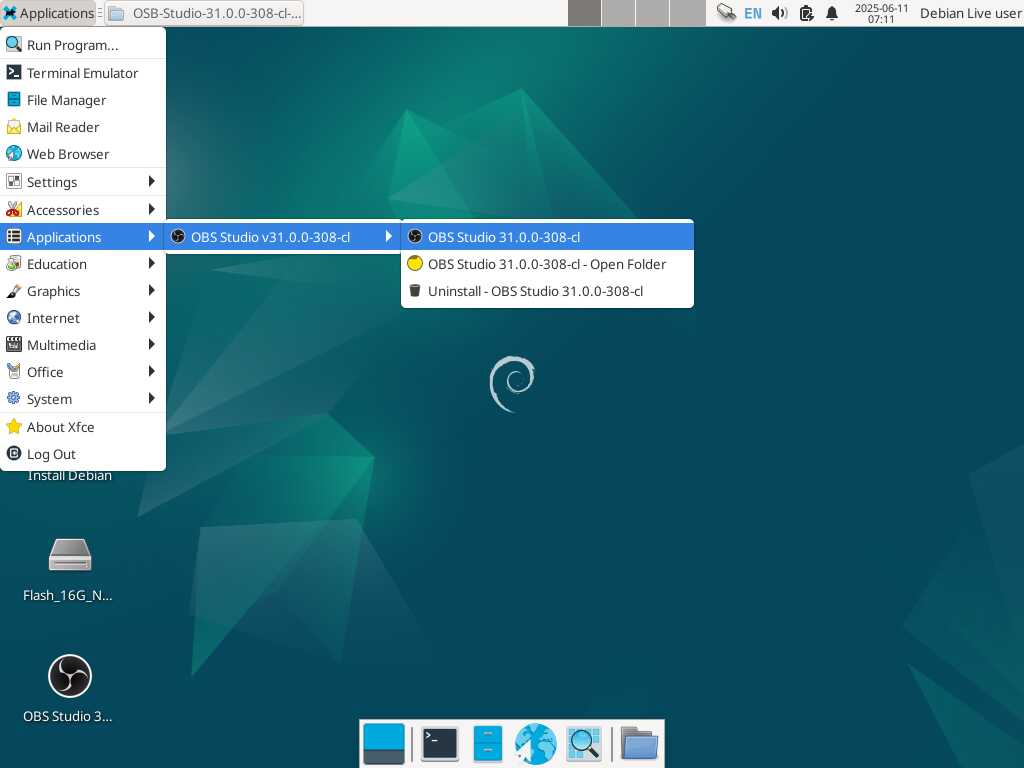1024x768 pixels.
Task: Expand the System submenu arrow
Action: [152, 398]
